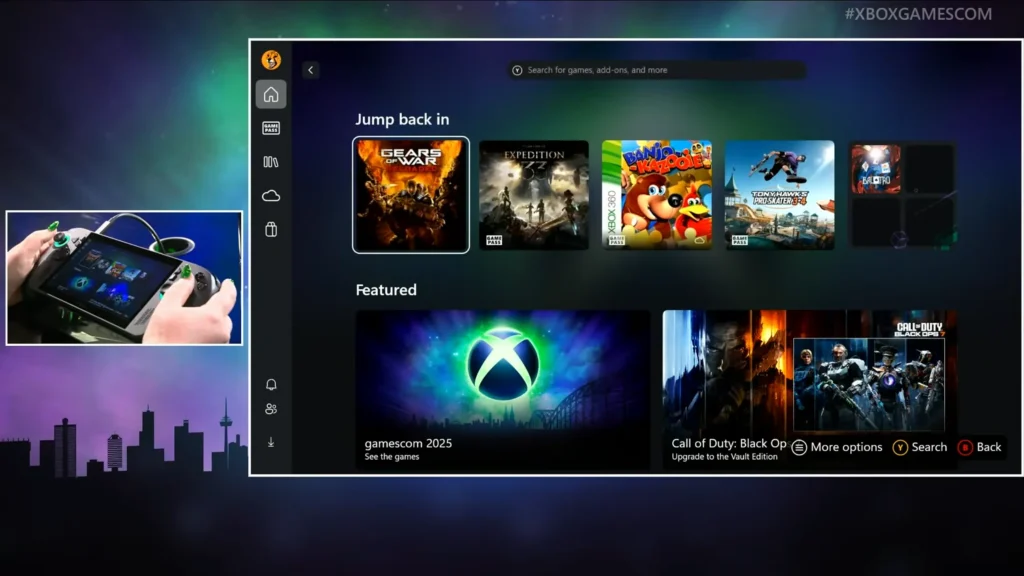Click the back chevron beside the search bar

[x=311, y=70]
